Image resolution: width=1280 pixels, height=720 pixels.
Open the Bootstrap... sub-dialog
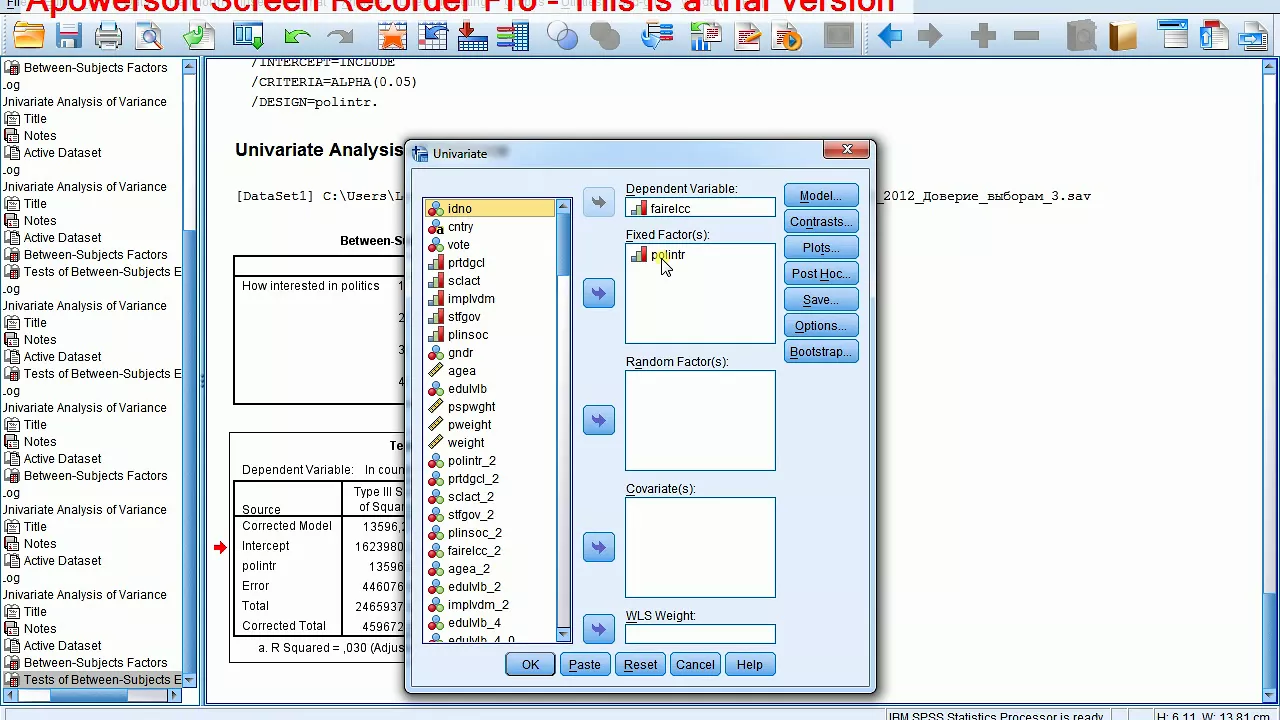coord(821,352)
